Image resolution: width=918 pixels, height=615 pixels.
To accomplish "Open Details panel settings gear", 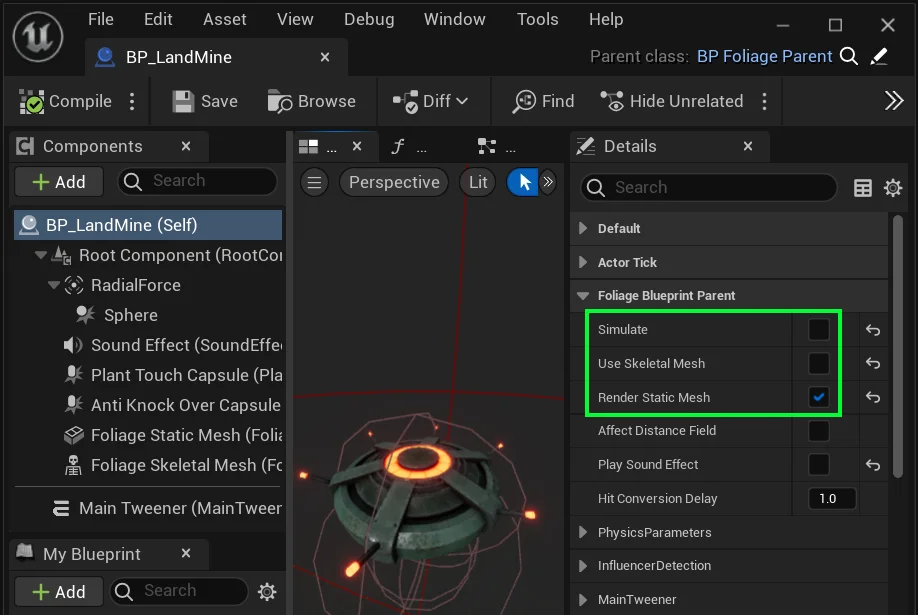I will pyautogui.click(x=893, y=188).
